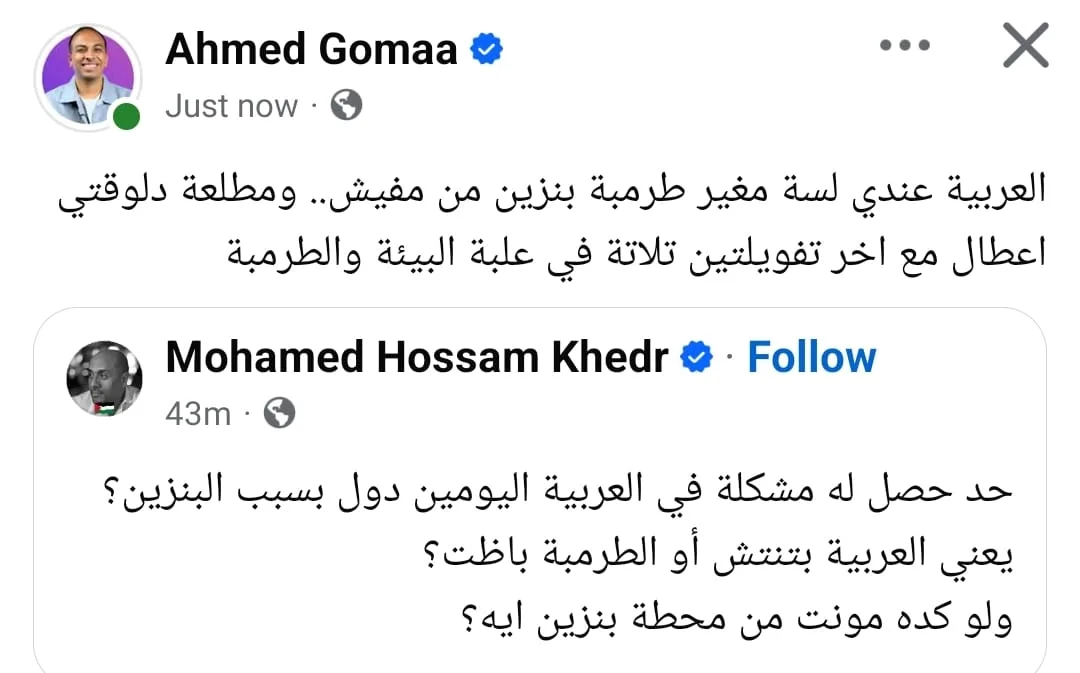The width and height of the screenshot is (1080, 673).
Task: Expand post actions with the ellipsis control
Action: point(905,44)
